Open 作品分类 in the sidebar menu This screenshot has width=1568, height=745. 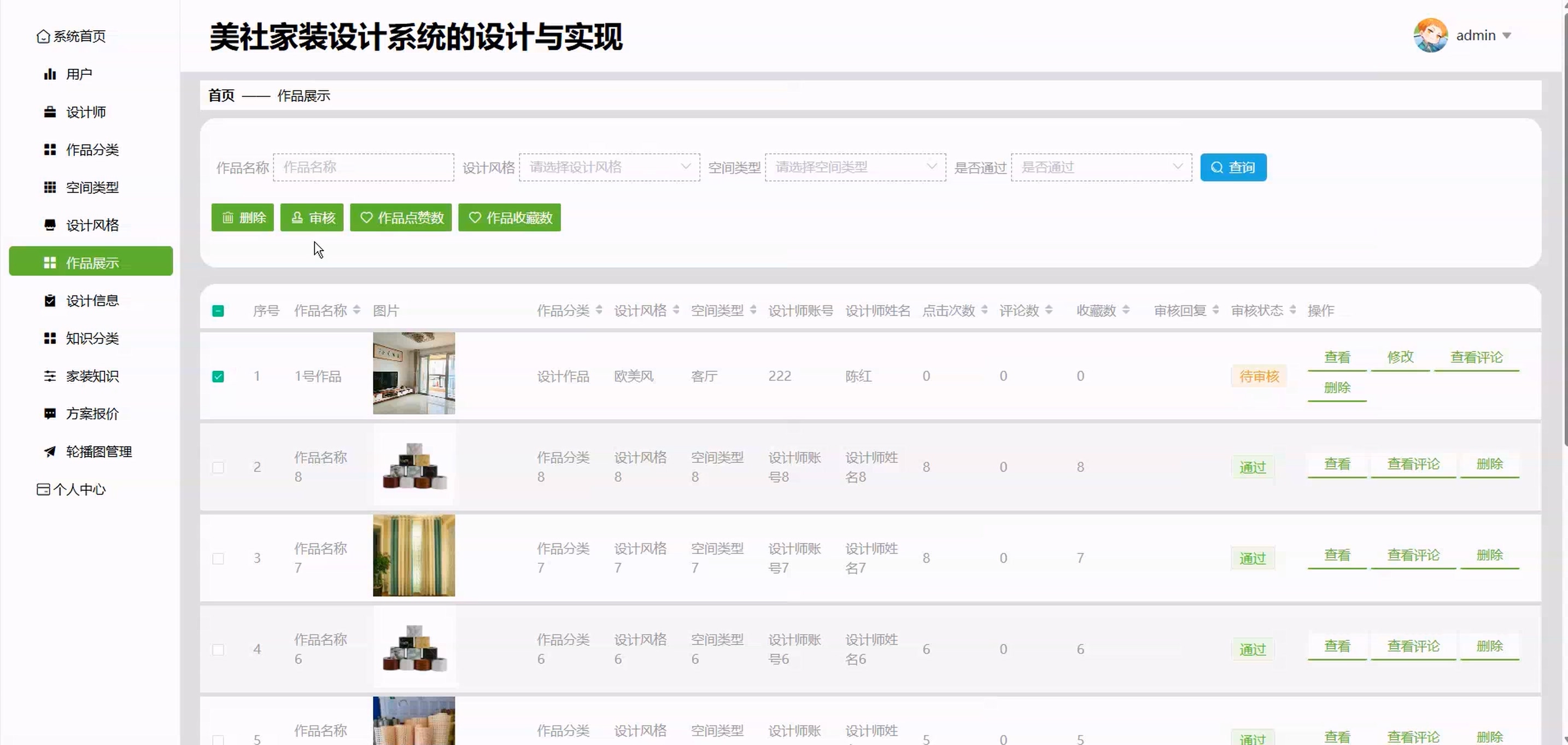click(x=91, y=150)
